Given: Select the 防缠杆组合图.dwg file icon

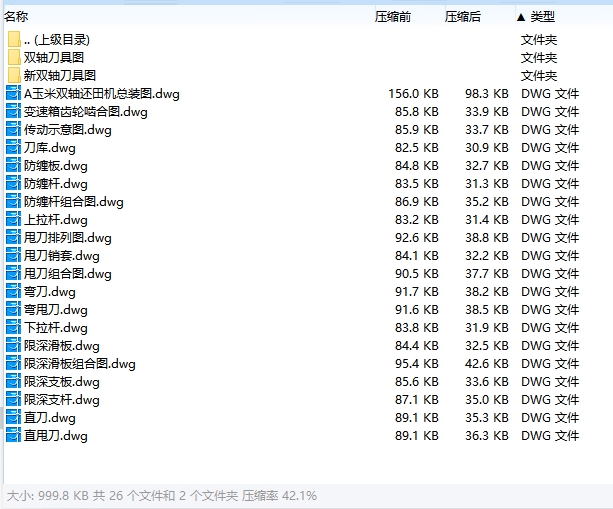Looking at the screenshot, I should pos(13,201).
